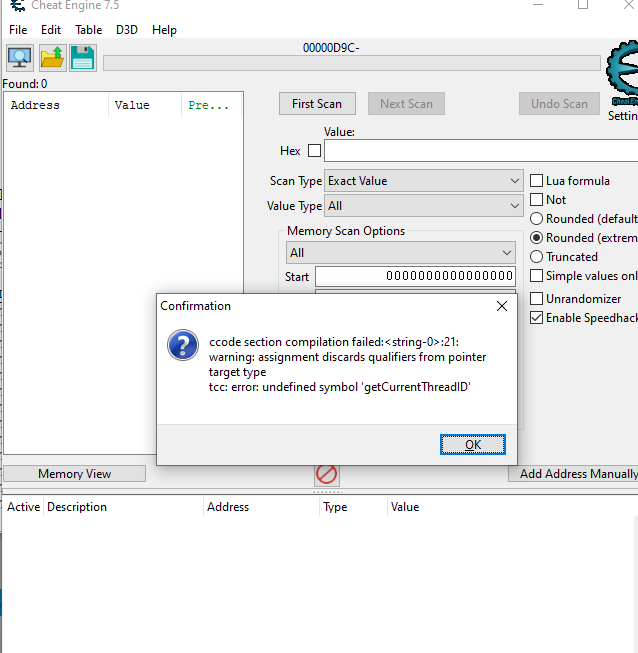Expand the Value Type dropdown
Screen dimensions: 638x653
click(x=424, y=206)
